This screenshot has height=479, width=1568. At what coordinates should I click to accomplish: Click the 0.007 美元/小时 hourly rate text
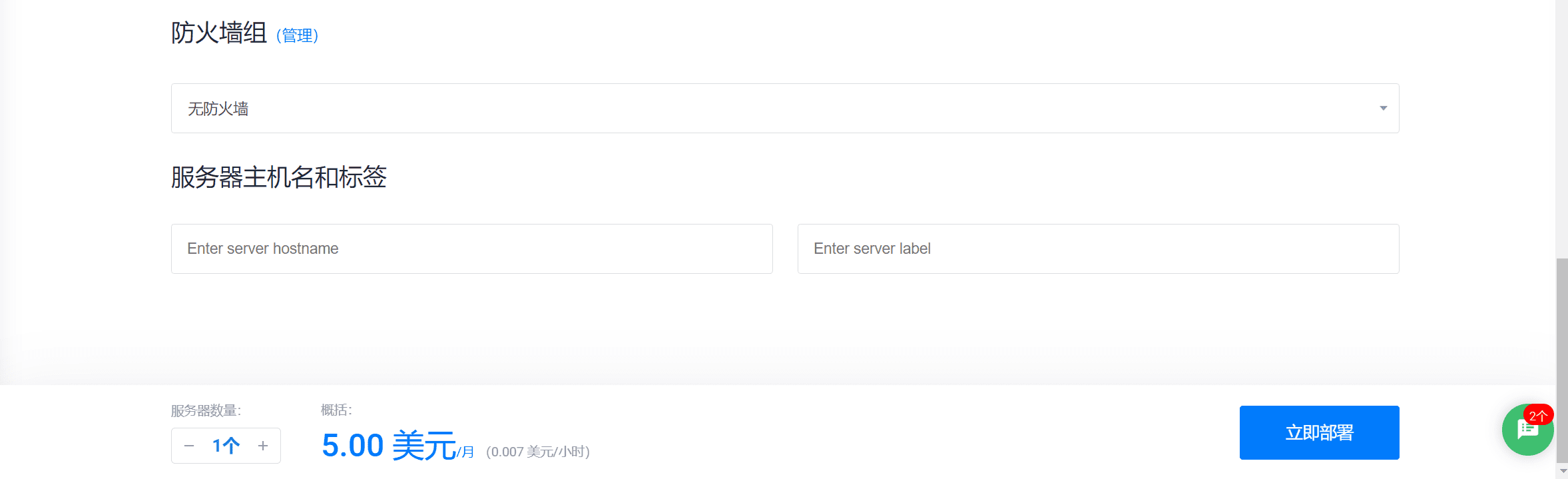click(538, 452)
